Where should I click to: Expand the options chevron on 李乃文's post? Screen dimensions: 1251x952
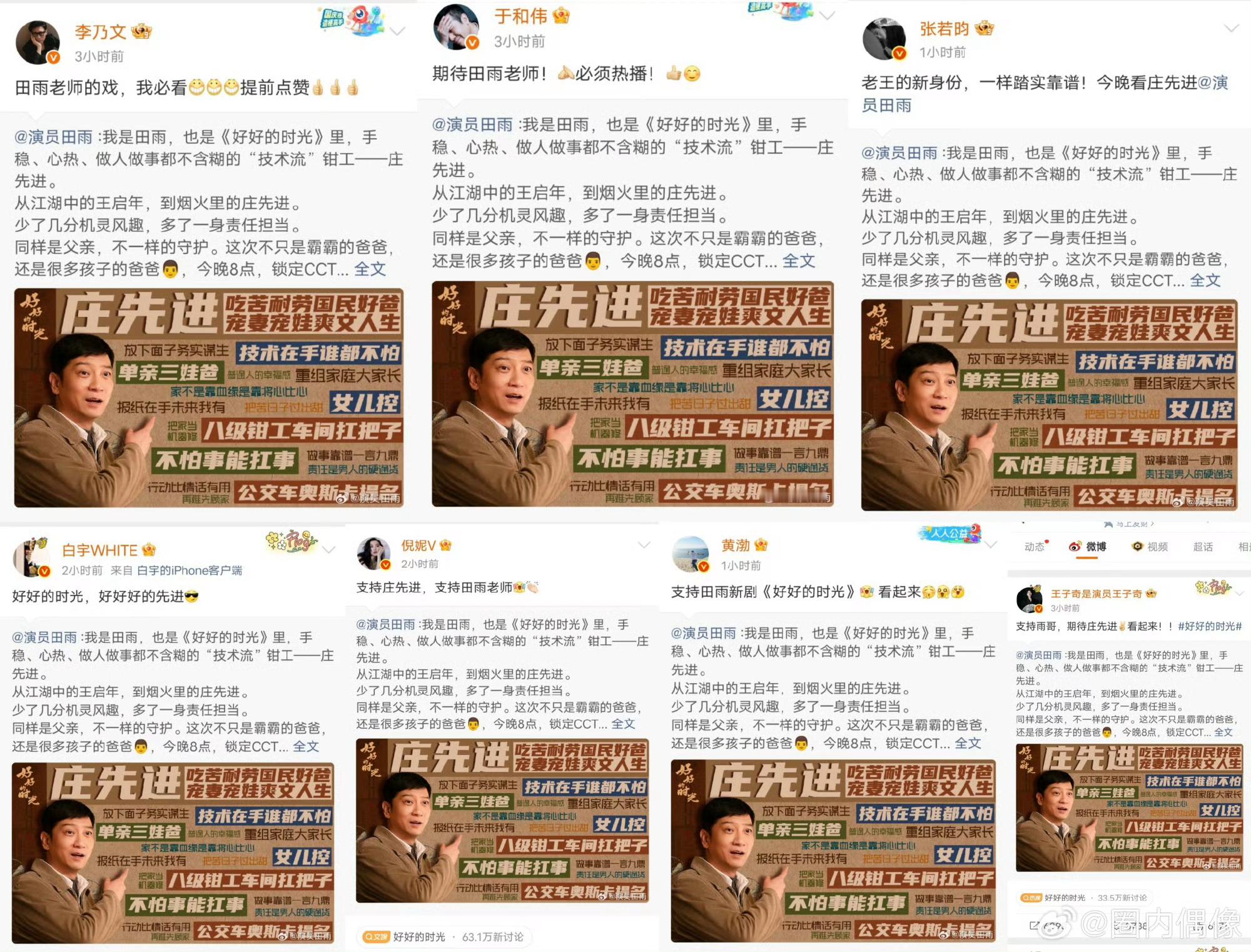[x=397, y=31]
